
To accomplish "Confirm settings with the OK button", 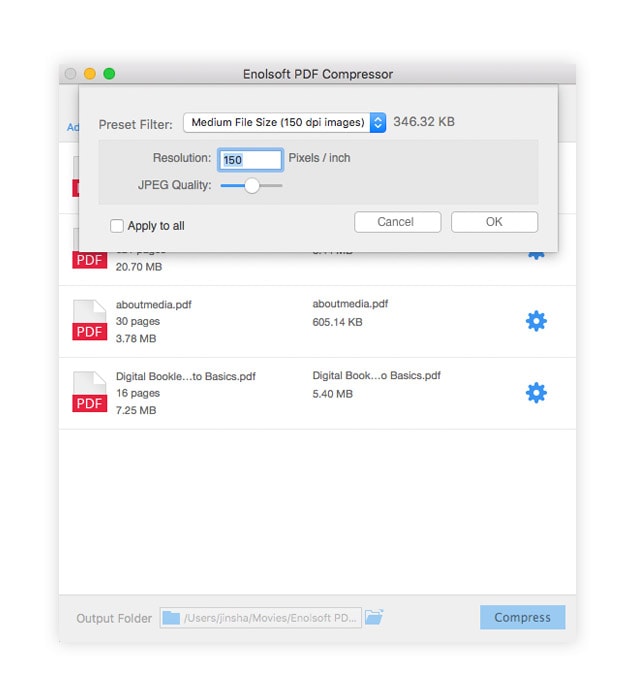I will (x=494, y=222).
